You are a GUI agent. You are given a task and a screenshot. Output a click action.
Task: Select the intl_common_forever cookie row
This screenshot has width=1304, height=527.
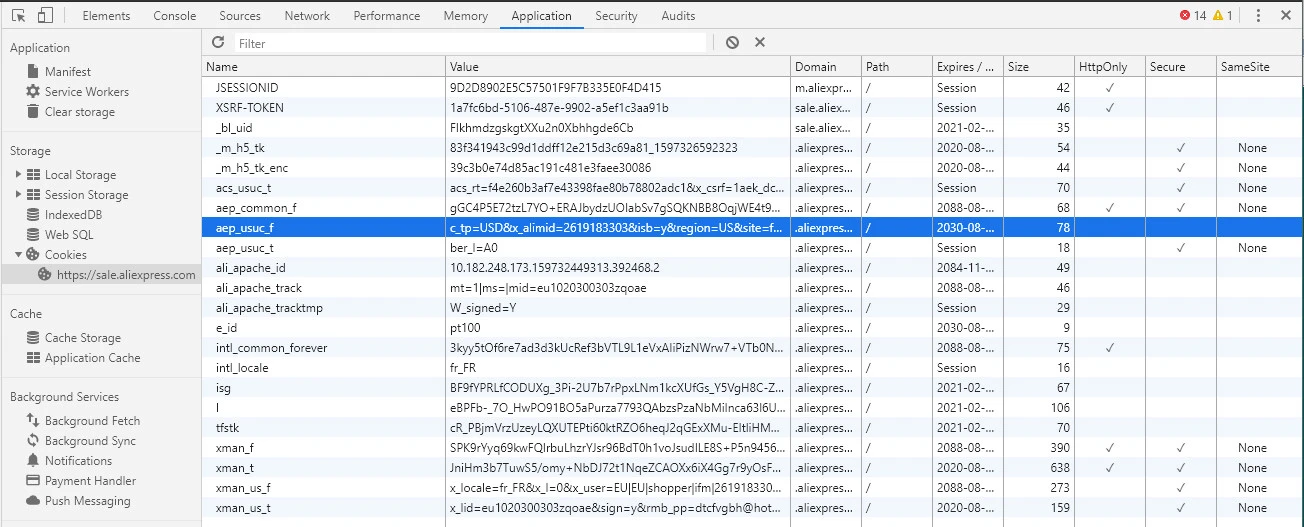(753, 348)
